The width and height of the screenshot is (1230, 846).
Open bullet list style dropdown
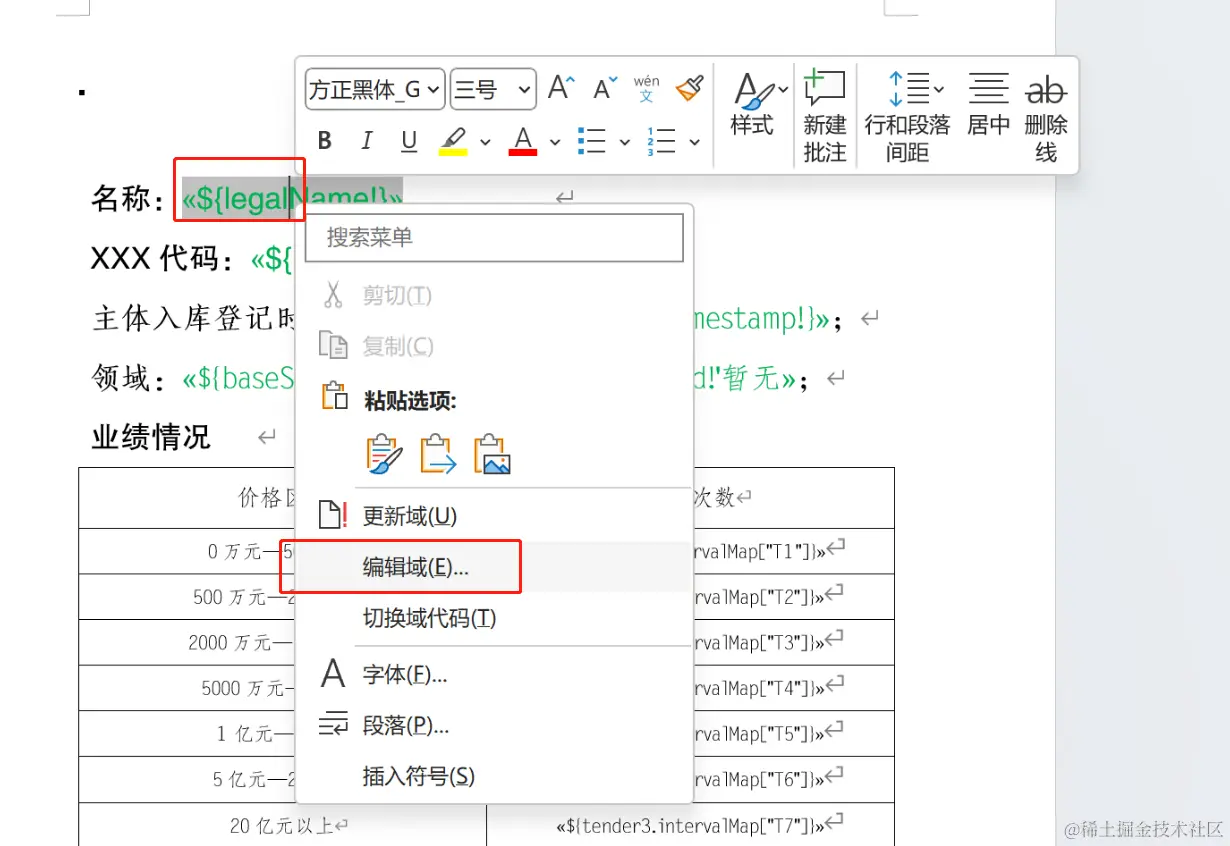(625, 142)
